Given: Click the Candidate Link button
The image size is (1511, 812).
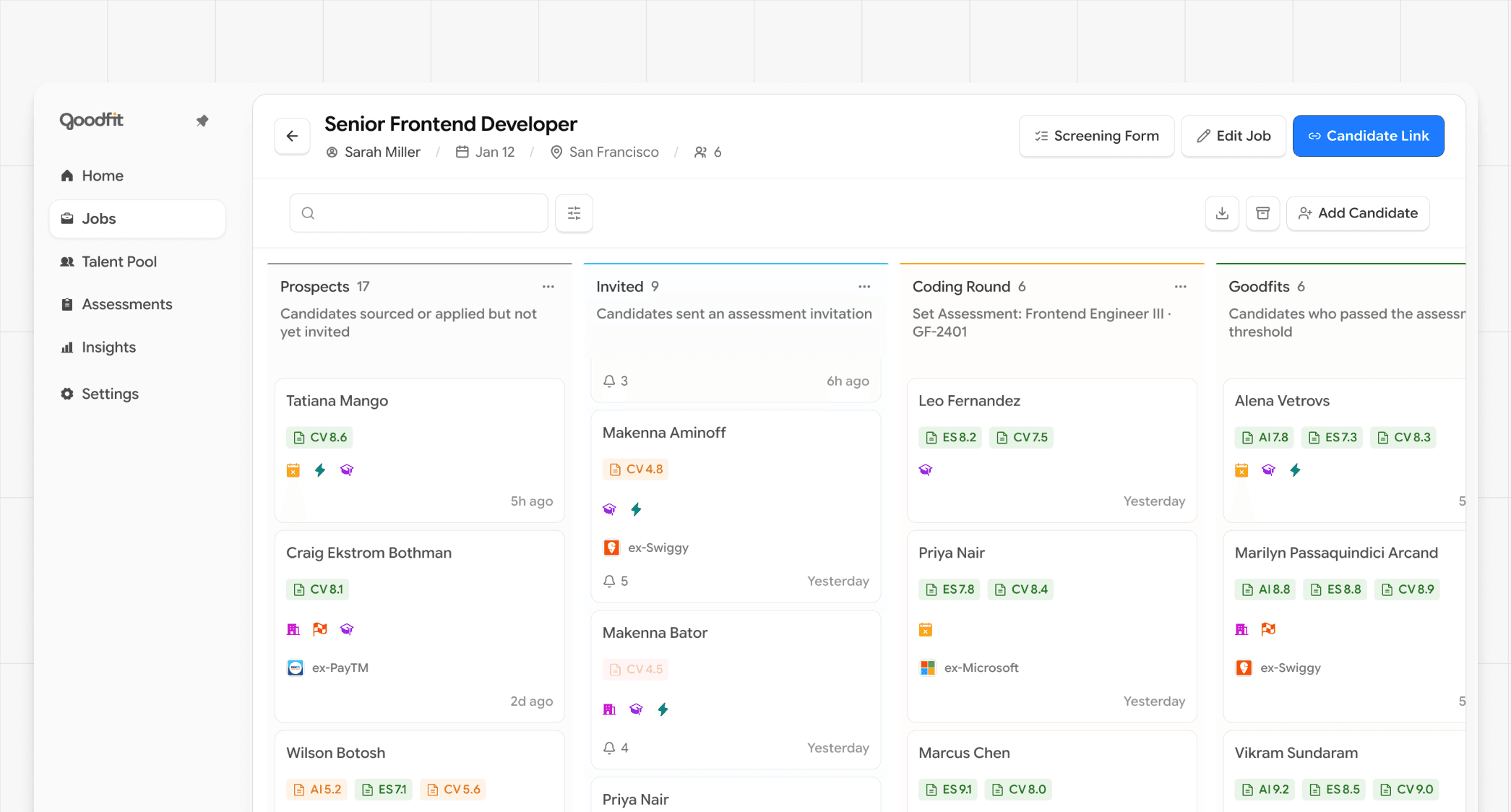Looking at the screenshot, I should pos(1368,136).
